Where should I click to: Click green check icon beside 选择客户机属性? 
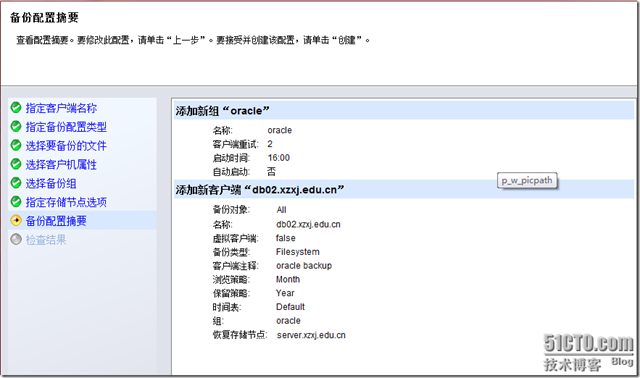(16, 164)
